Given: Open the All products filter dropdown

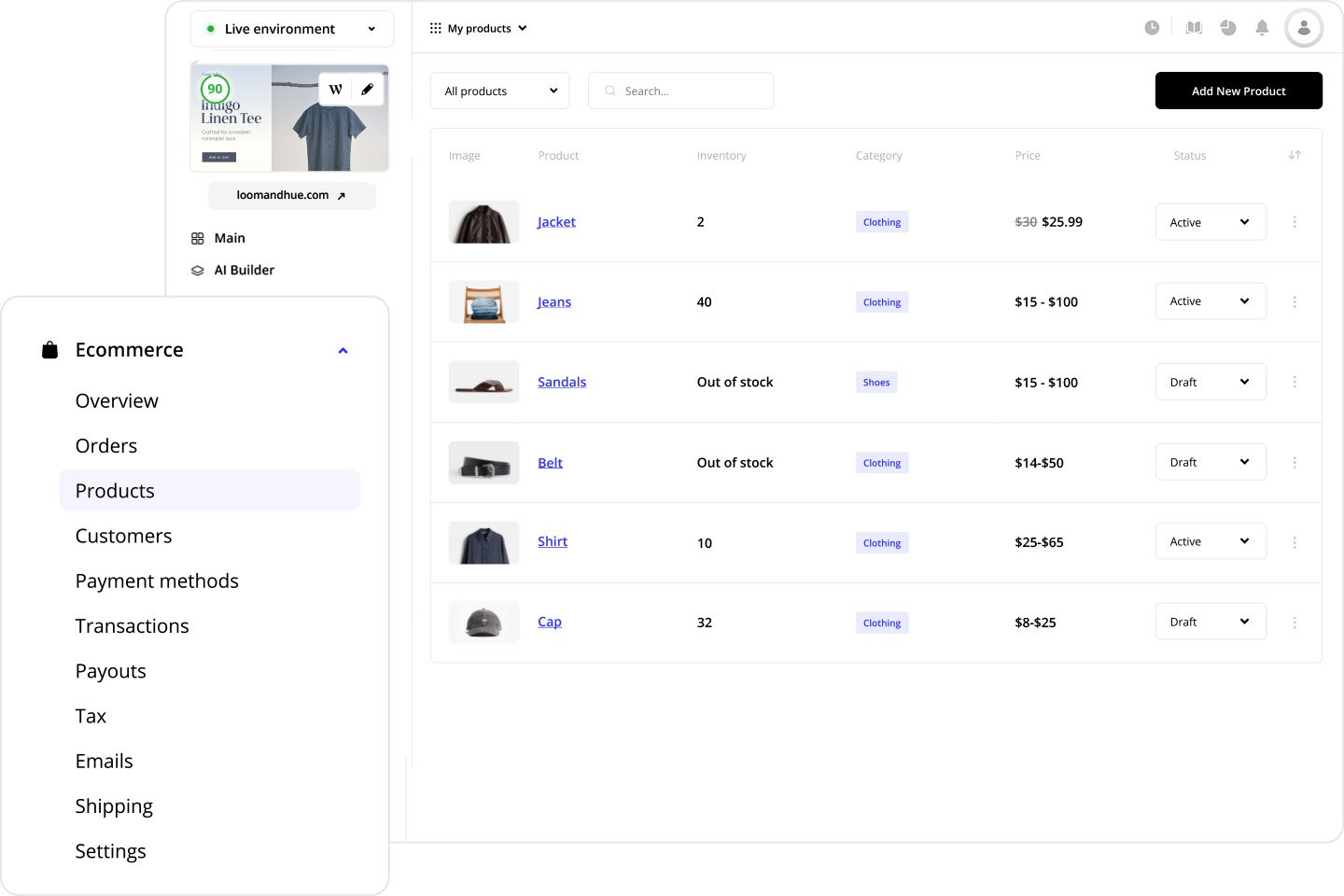Looking at the screenshot, I should point(499,91).
